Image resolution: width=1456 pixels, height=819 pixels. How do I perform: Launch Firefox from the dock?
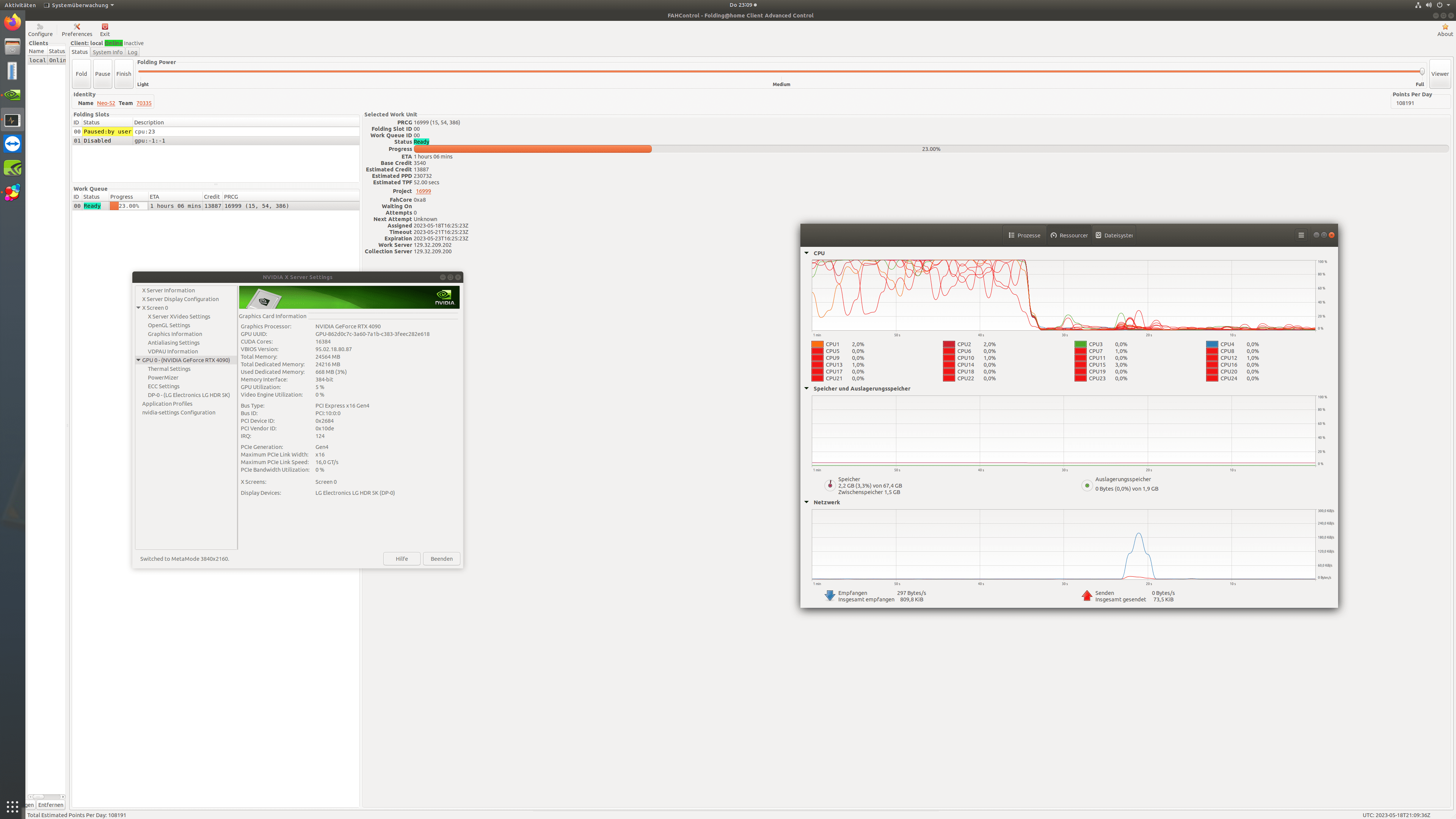tap(13, 23)
